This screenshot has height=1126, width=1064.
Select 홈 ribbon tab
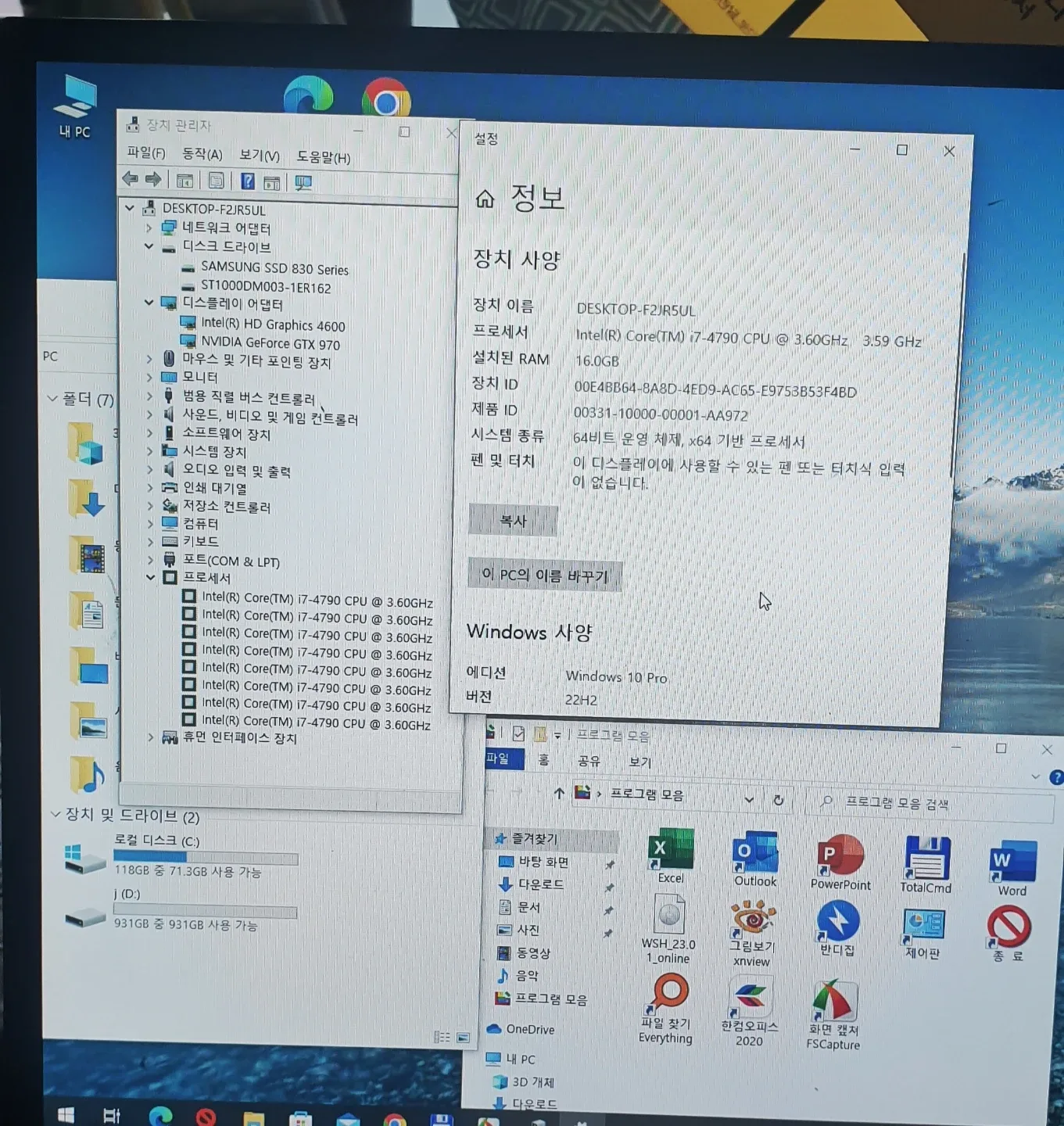click(x=544, y=759)
